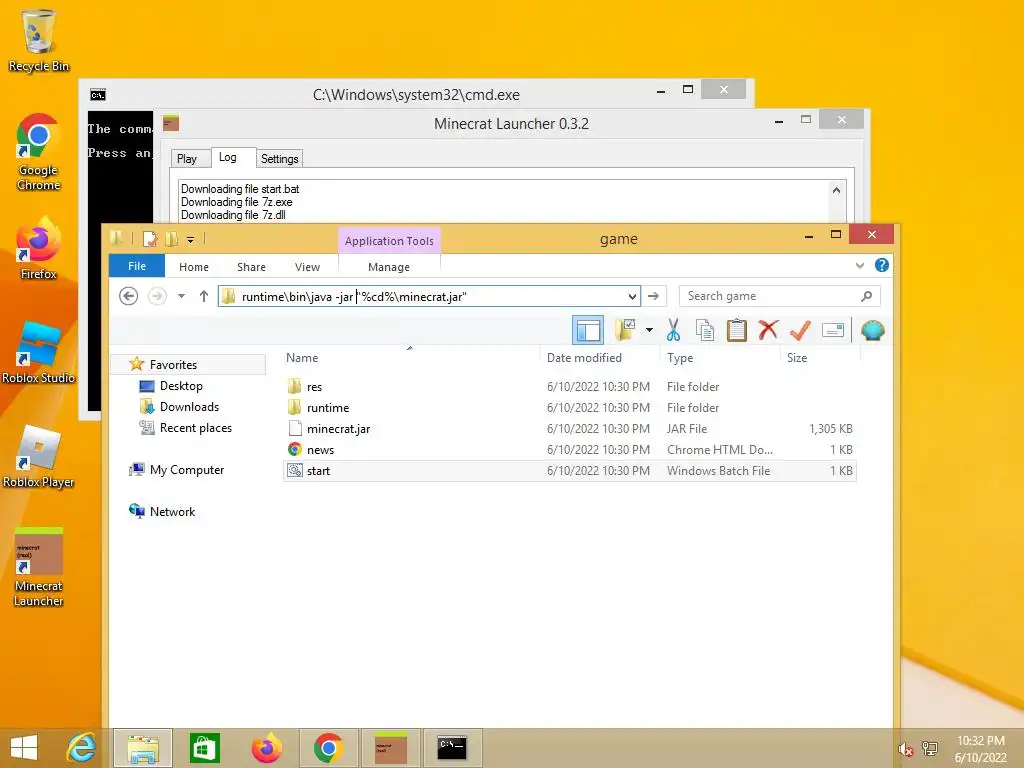Screen dimensions: 1024x768
Task: Select Recent places in navigation pane
Action: tap(195, 428)
